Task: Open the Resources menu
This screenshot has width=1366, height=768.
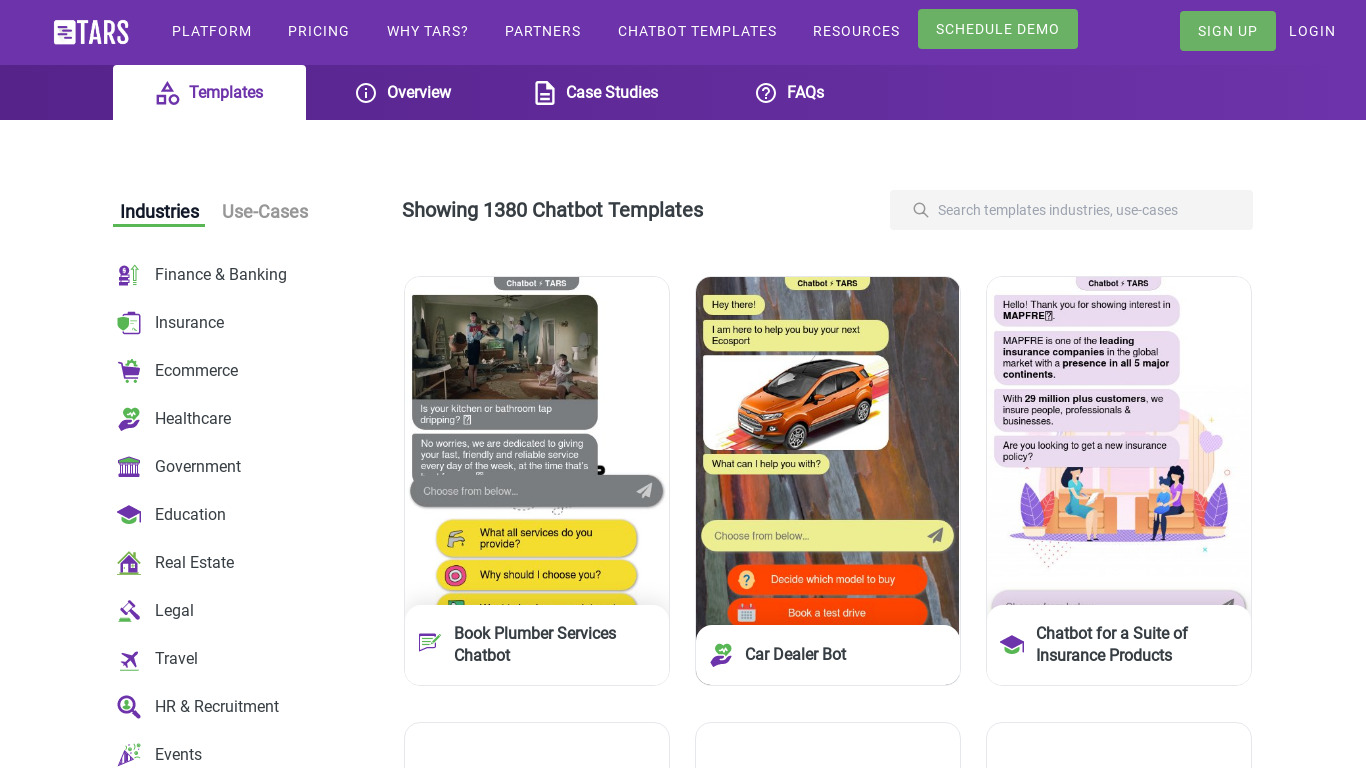Action: (856, 31)
